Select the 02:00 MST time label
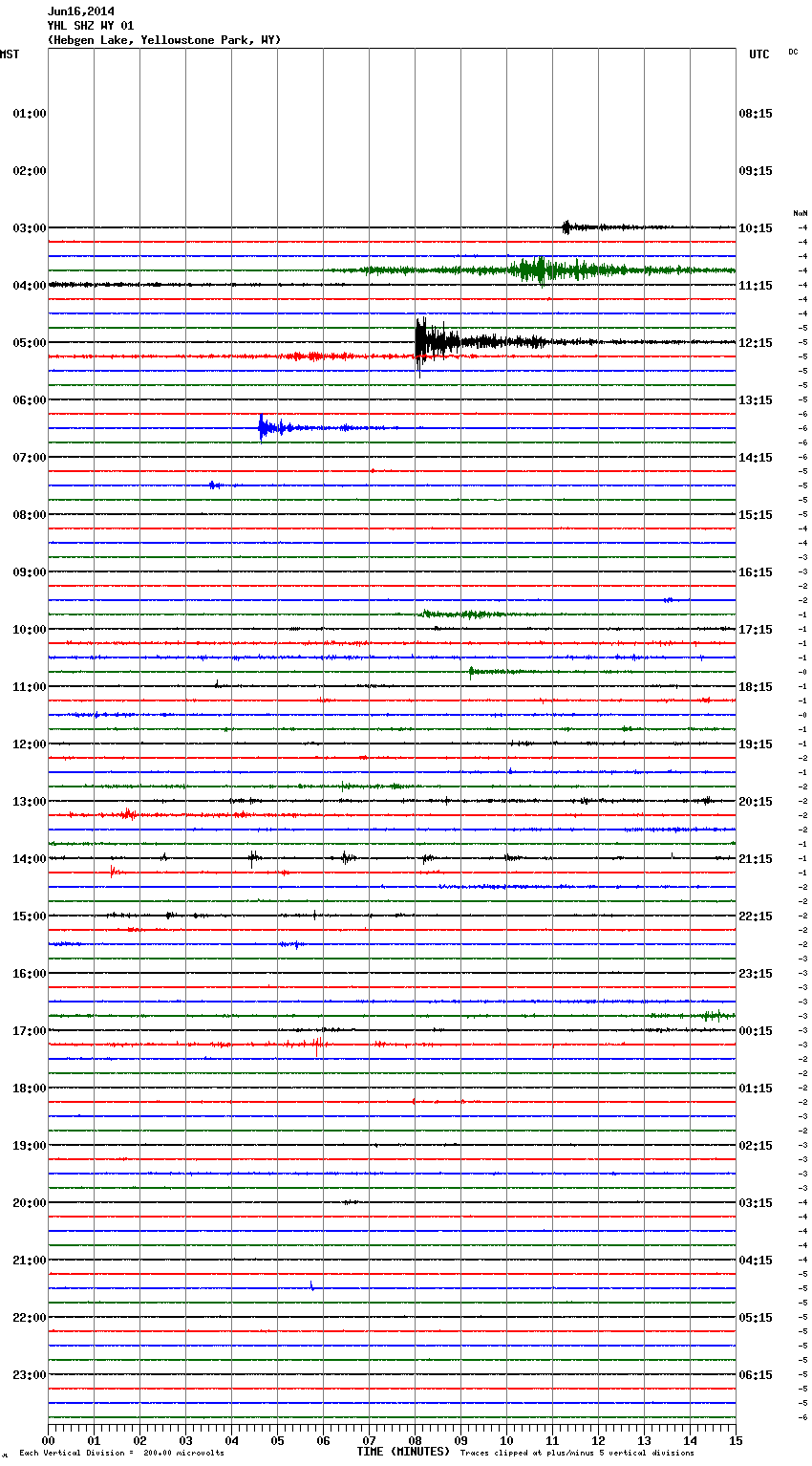The width and height of the screenshot is (812, 1466). pos(30,171)
